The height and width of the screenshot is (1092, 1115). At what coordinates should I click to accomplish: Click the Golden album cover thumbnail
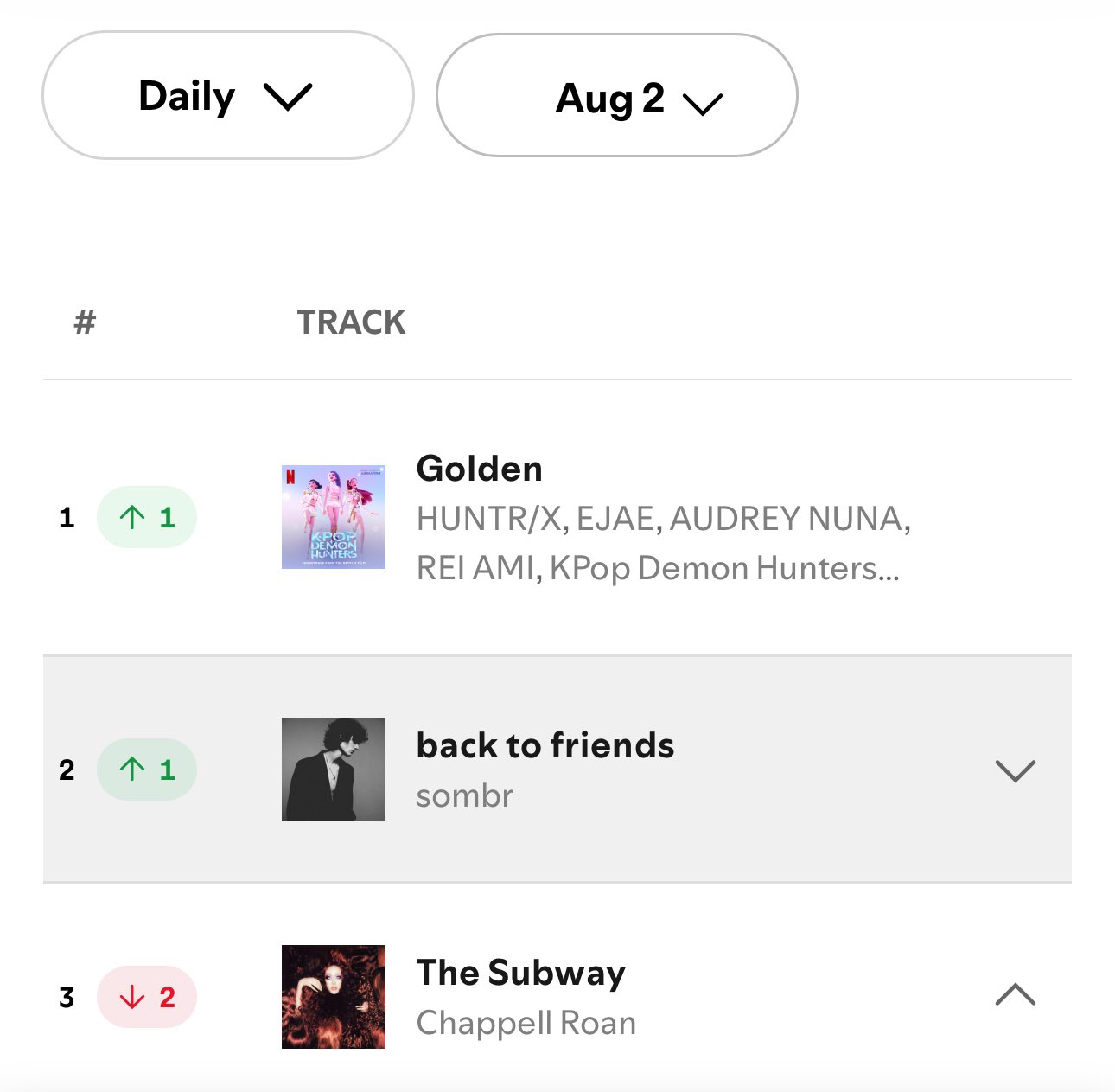[x=334, y=517]
